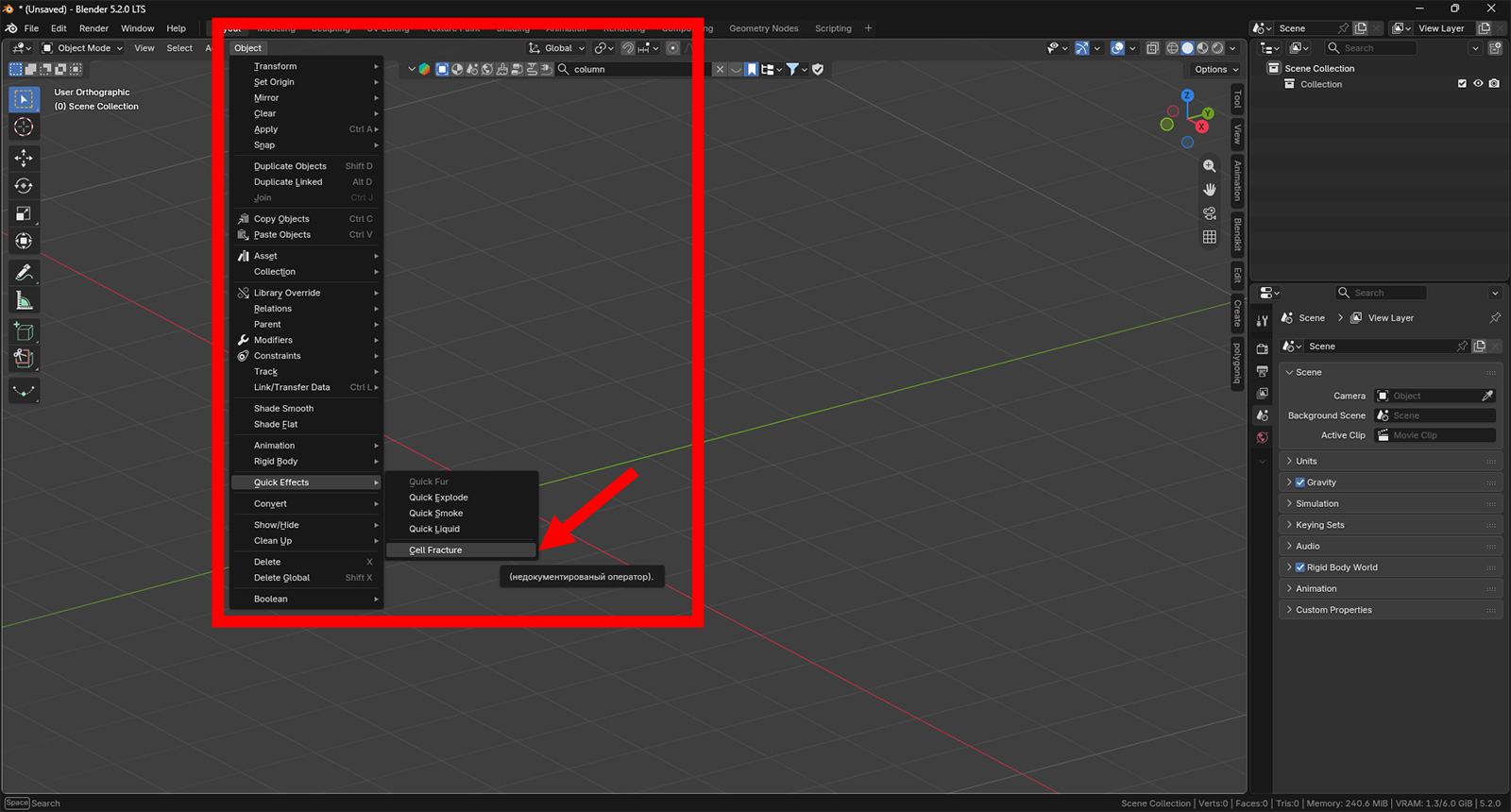The height and width of the screenshot is (812, 1511).
Task: Pick the Scale tool
Action: point(24,214)
